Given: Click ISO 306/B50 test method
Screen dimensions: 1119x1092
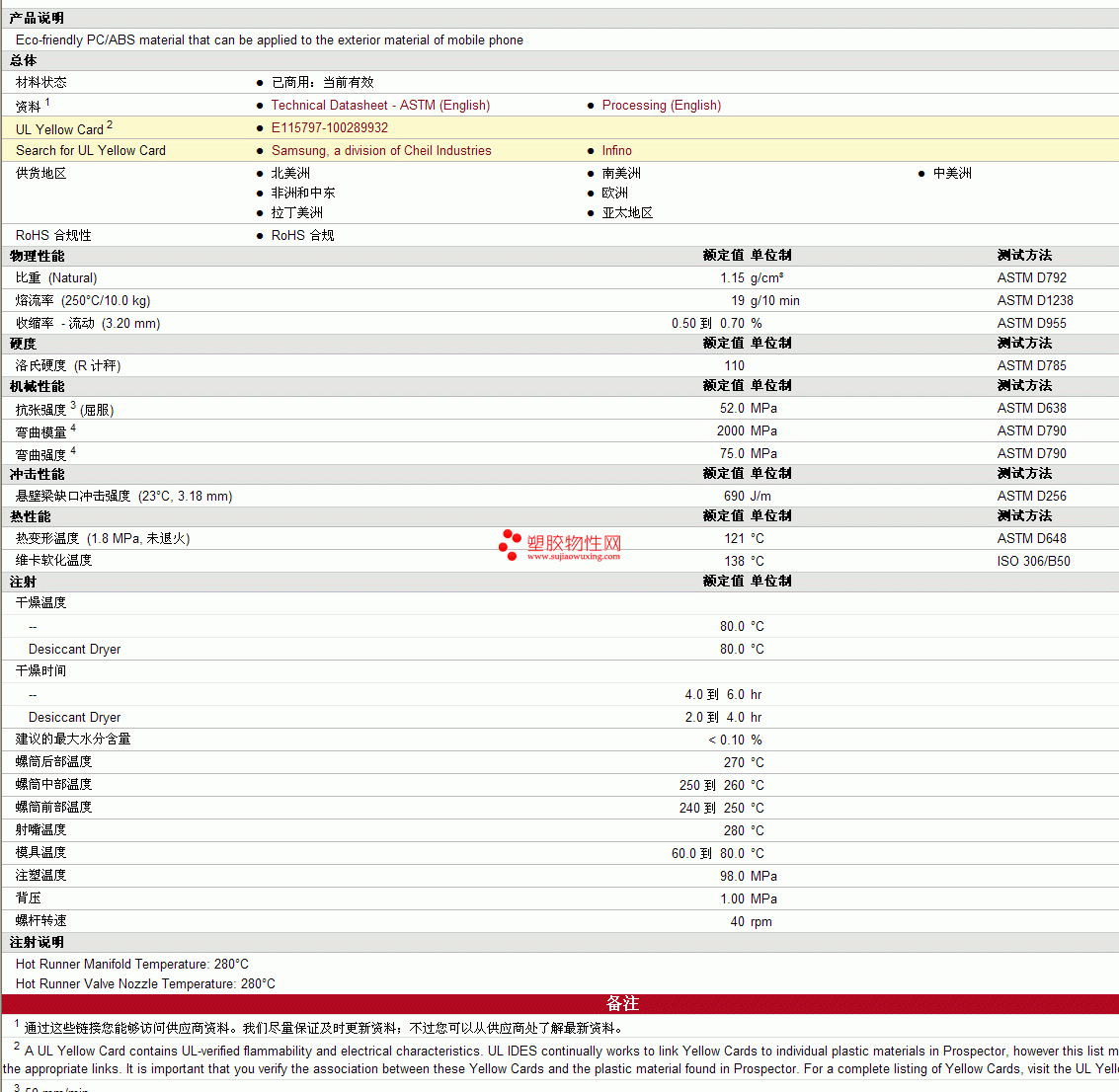Looking at the screenshot, I should tap(1033, 562).
